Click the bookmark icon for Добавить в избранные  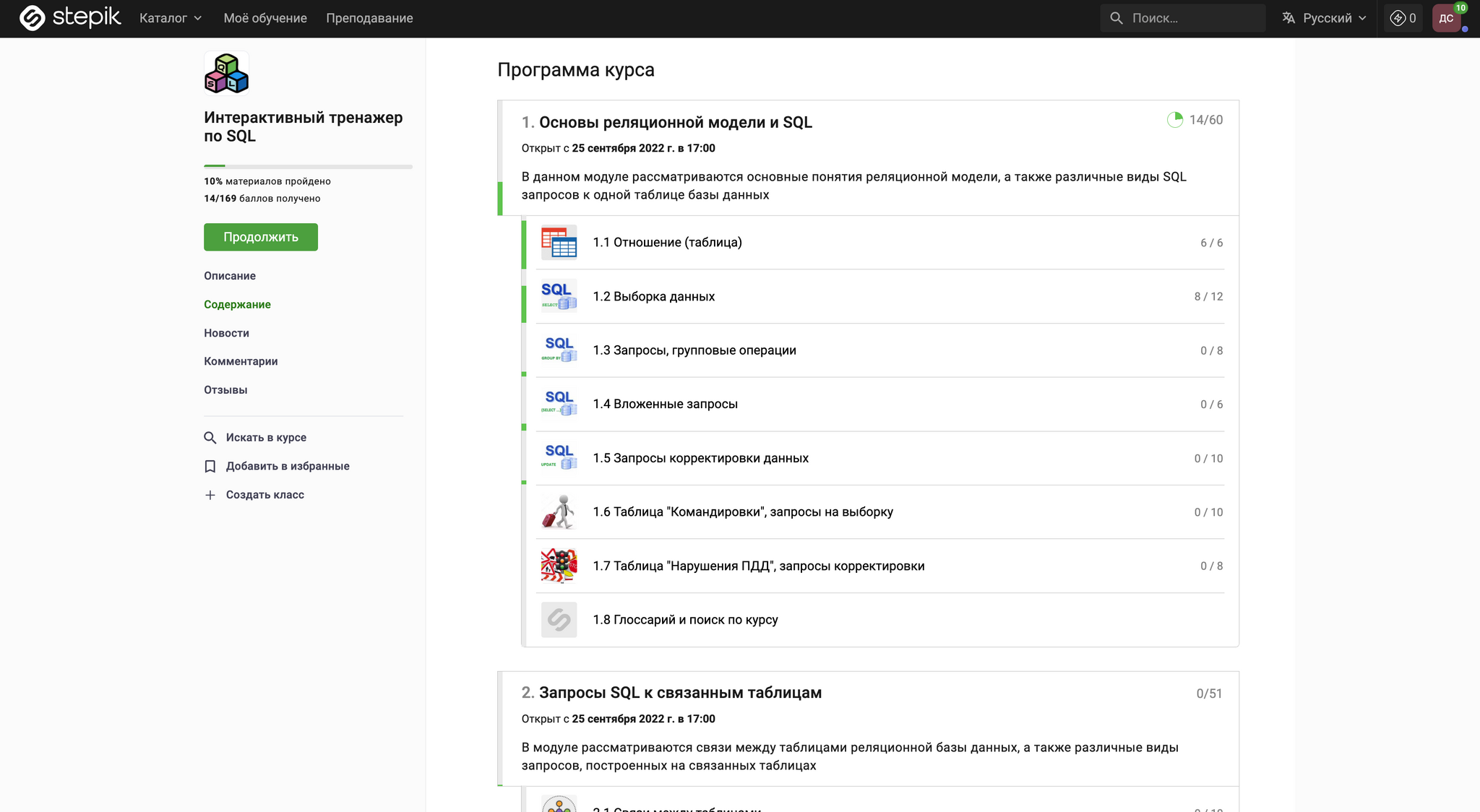[210, 466]
